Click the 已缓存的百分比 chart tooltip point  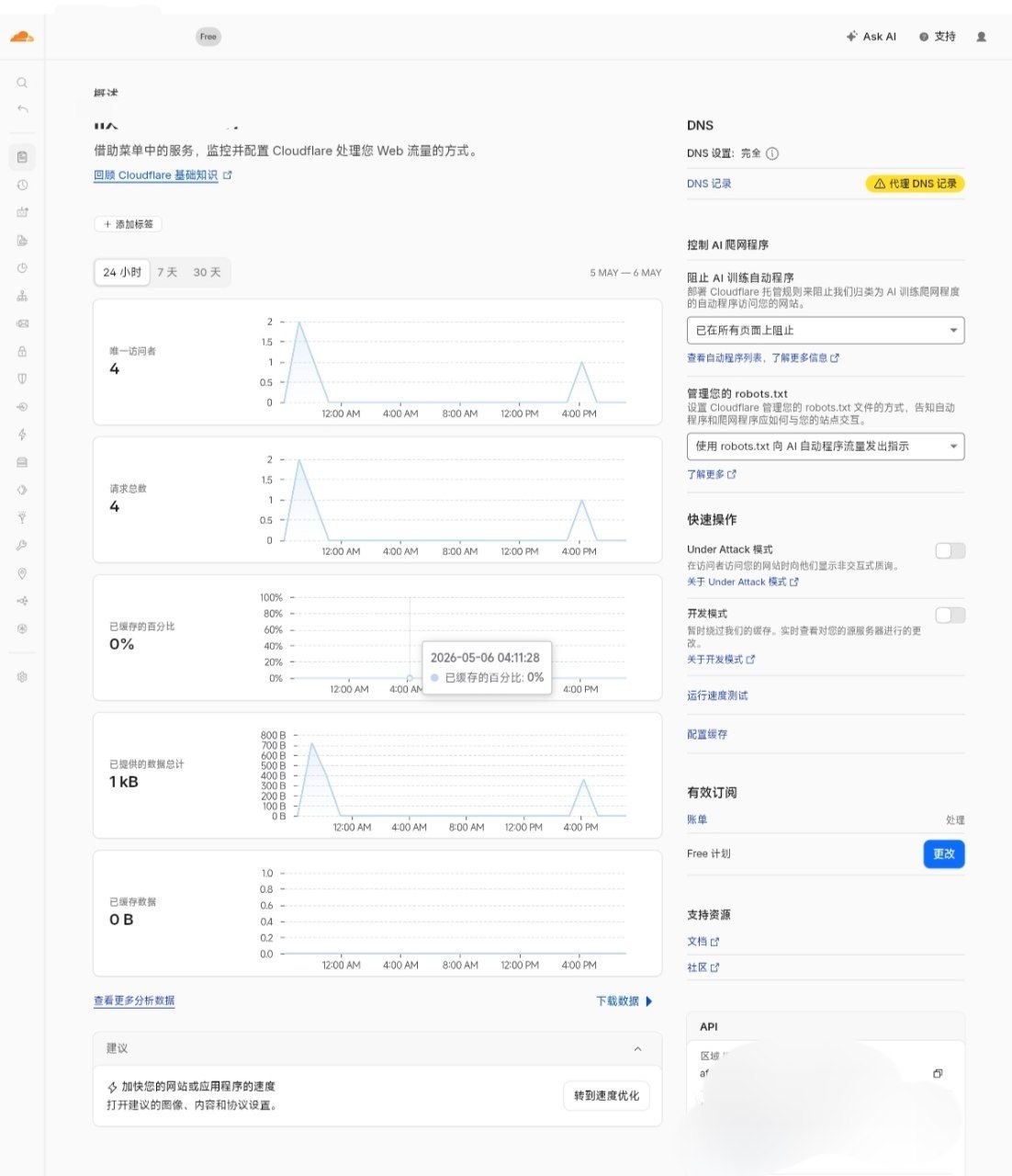(410, 678)
